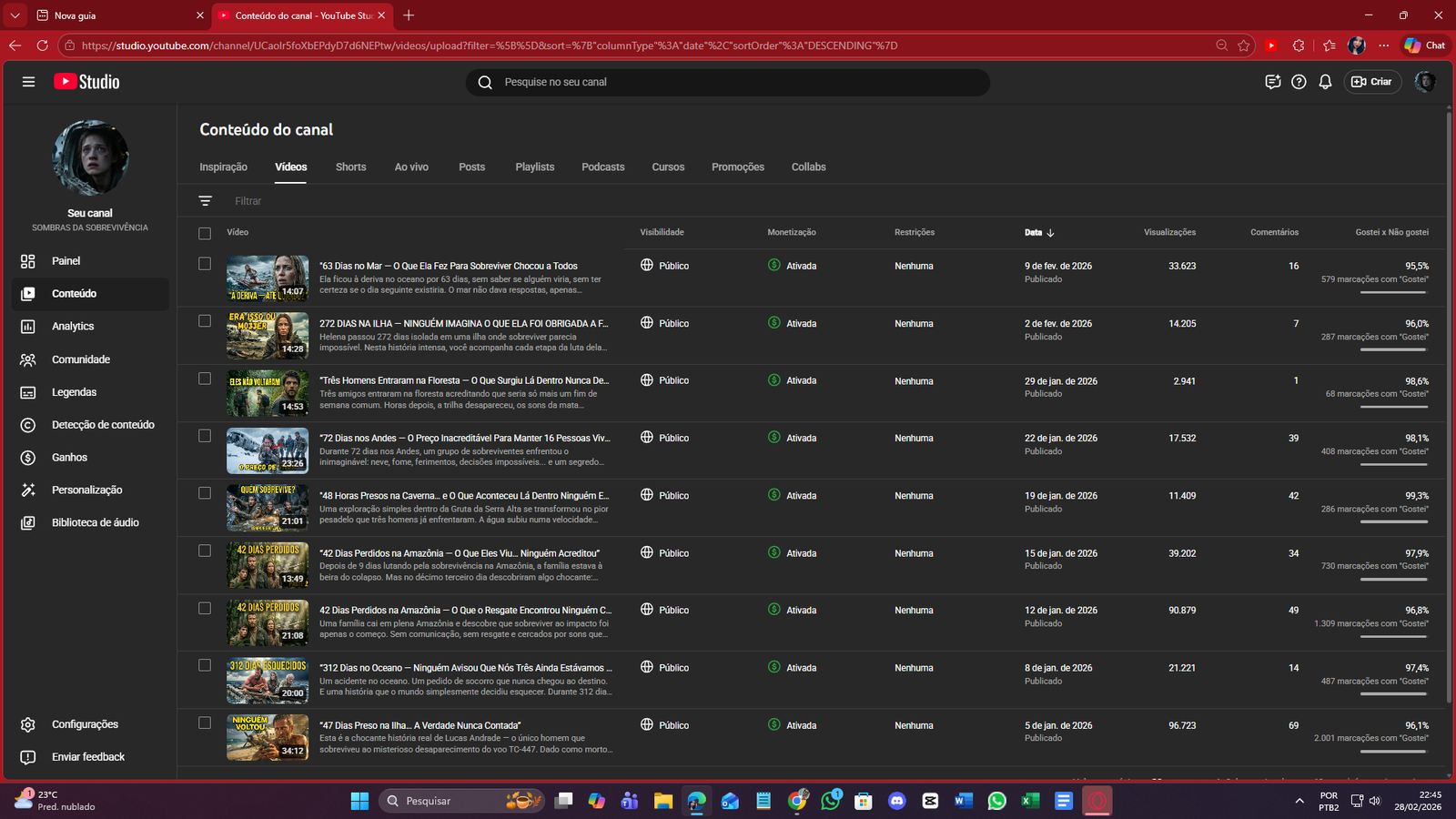
Task: Sort by the Data column header arrow
Action: click(x=1050, y=233)
